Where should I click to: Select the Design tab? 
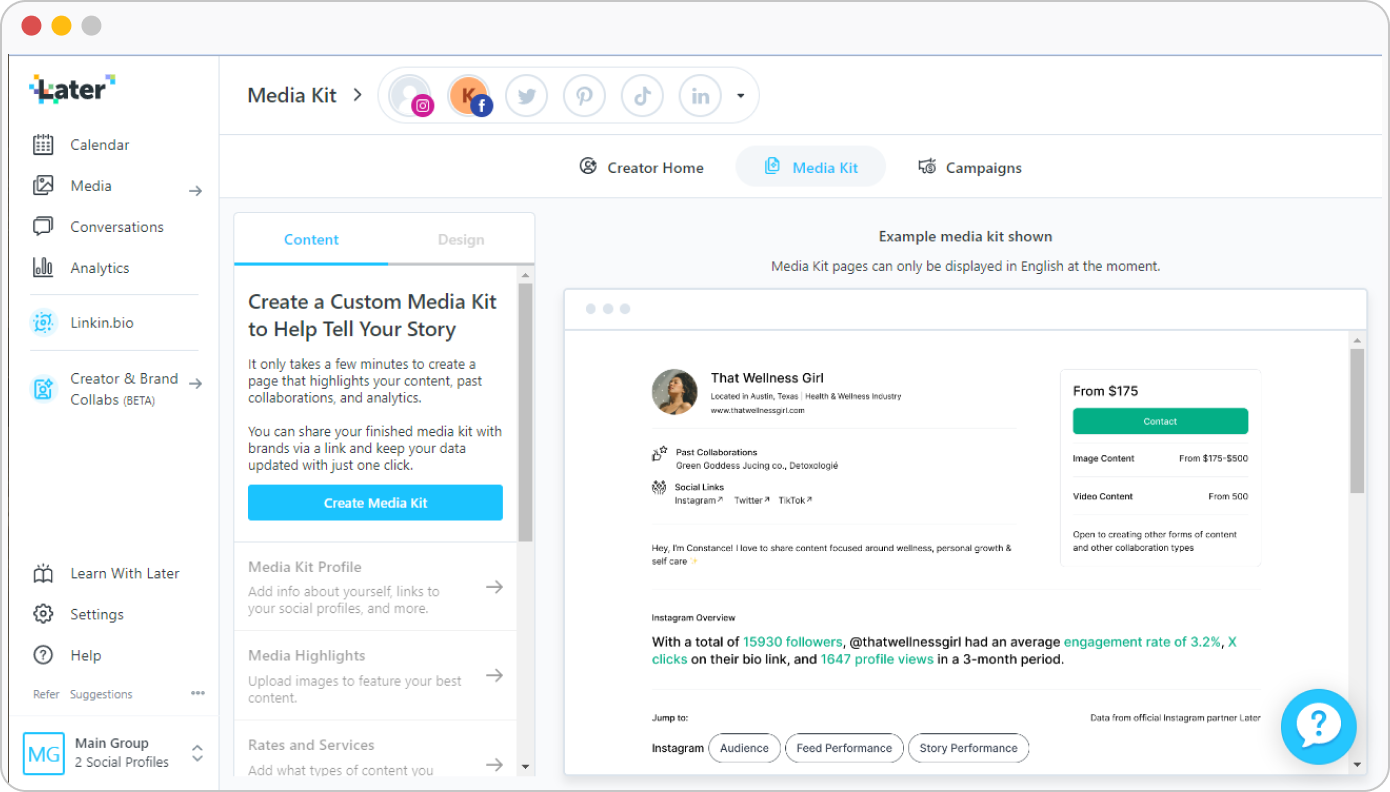461,240
